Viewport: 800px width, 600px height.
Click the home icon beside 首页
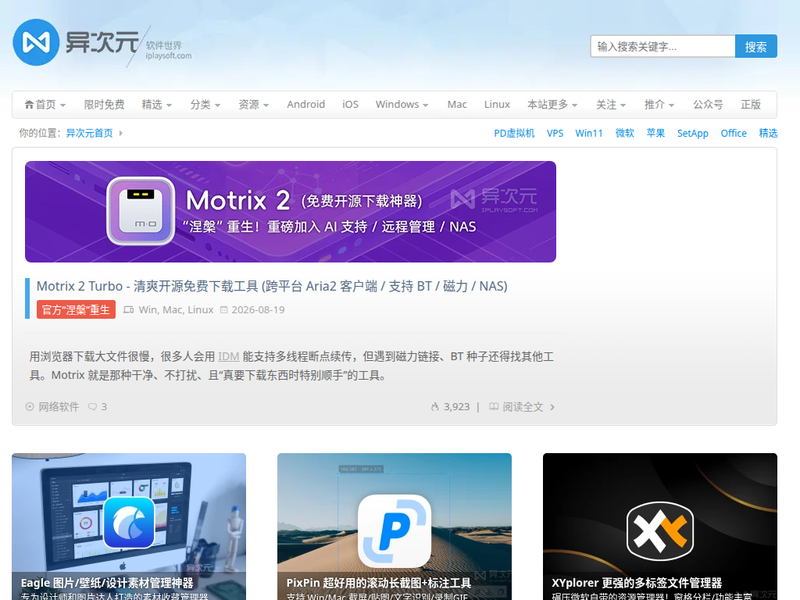point(29,105)
